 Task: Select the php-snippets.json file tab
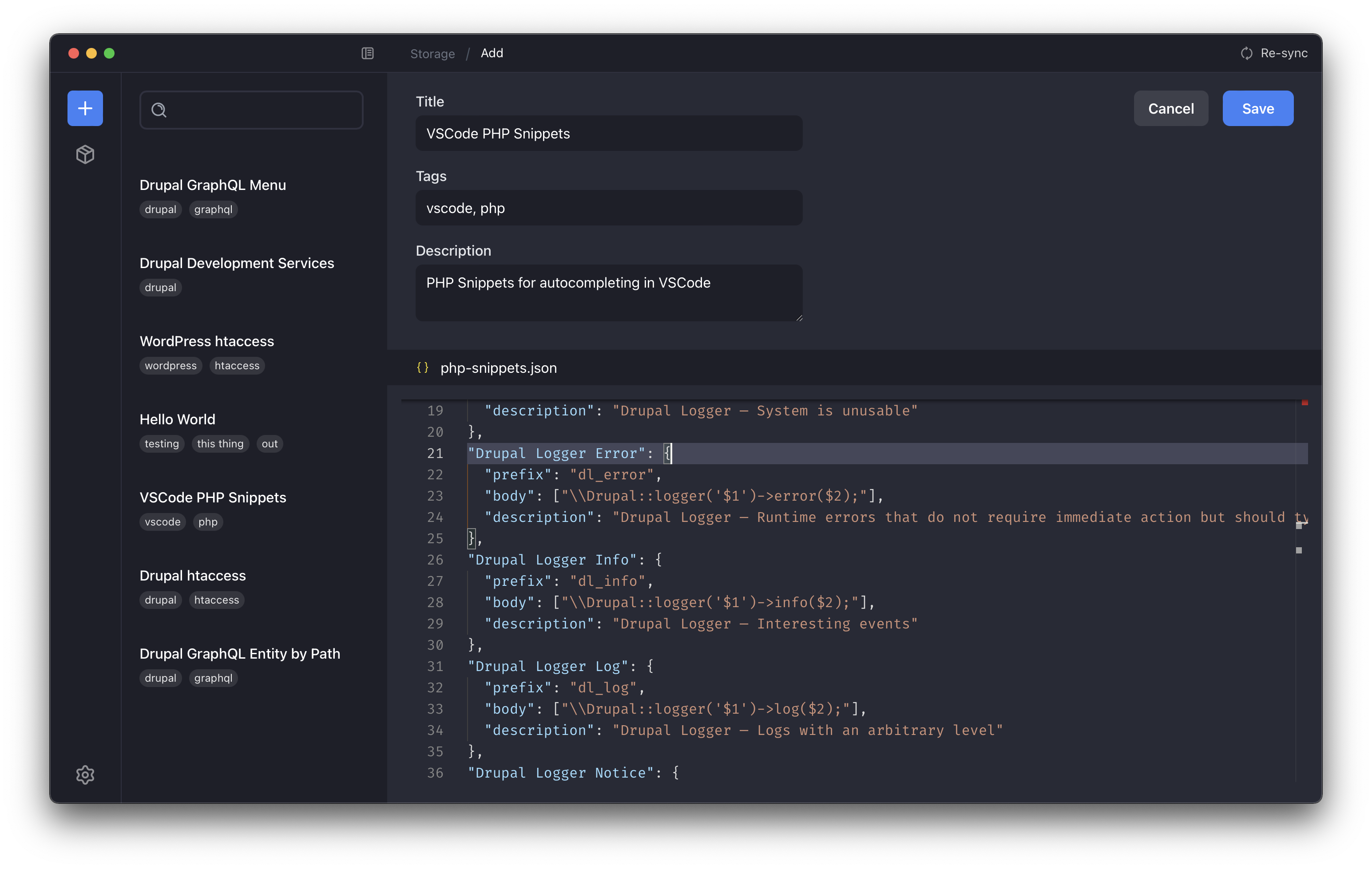[x=498, y=368]
